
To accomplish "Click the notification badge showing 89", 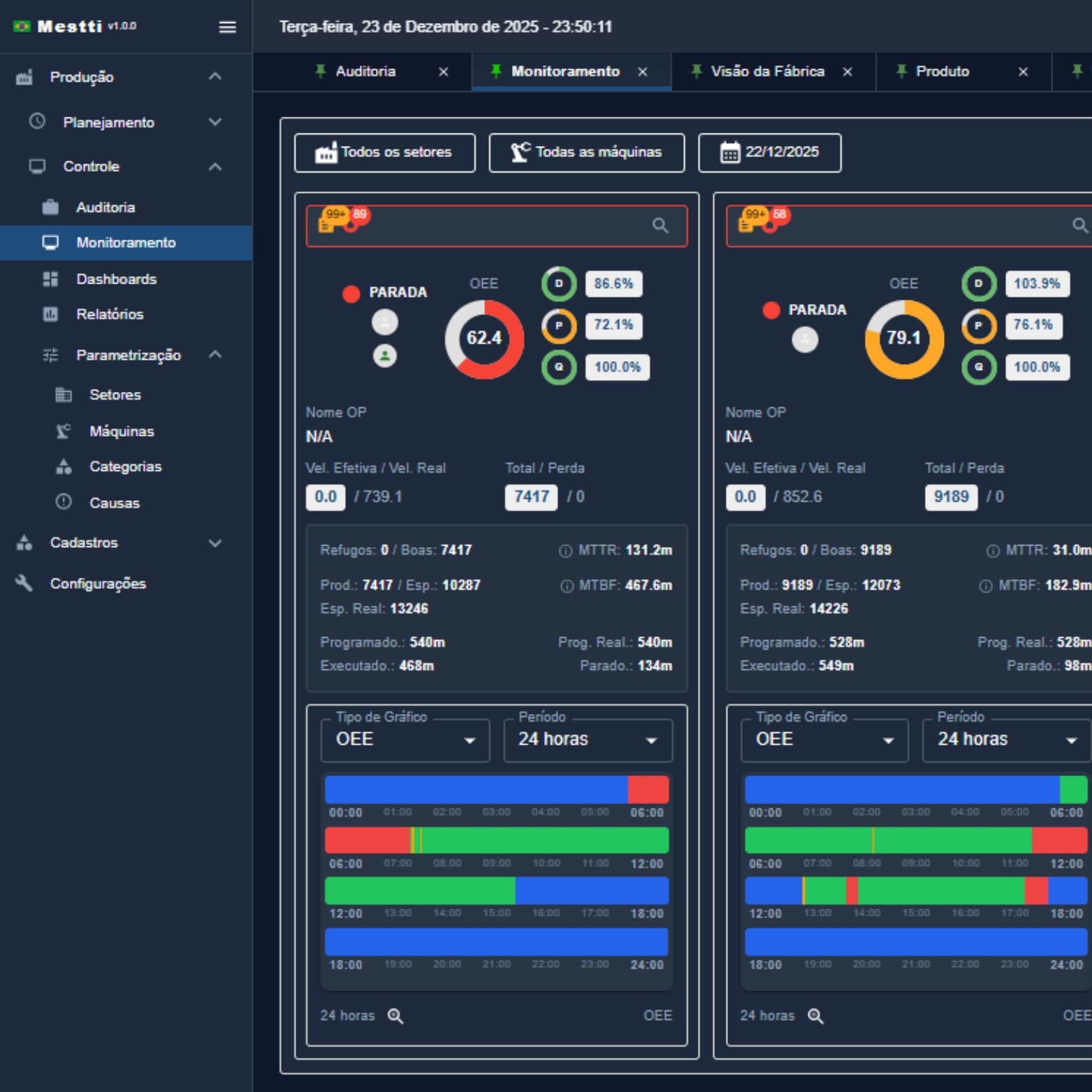I will [360, 214].
